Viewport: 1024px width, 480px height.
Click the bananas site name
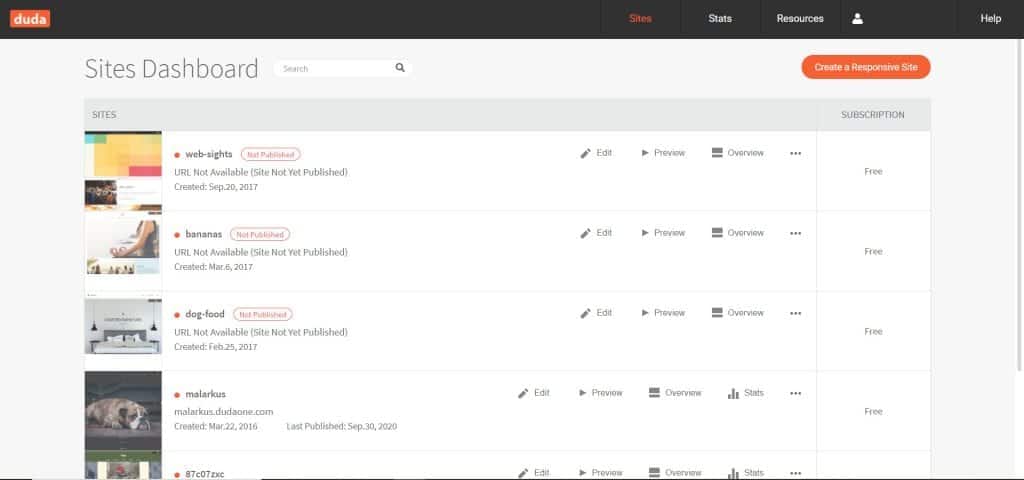pyautogui.click(x=204, y=234)
